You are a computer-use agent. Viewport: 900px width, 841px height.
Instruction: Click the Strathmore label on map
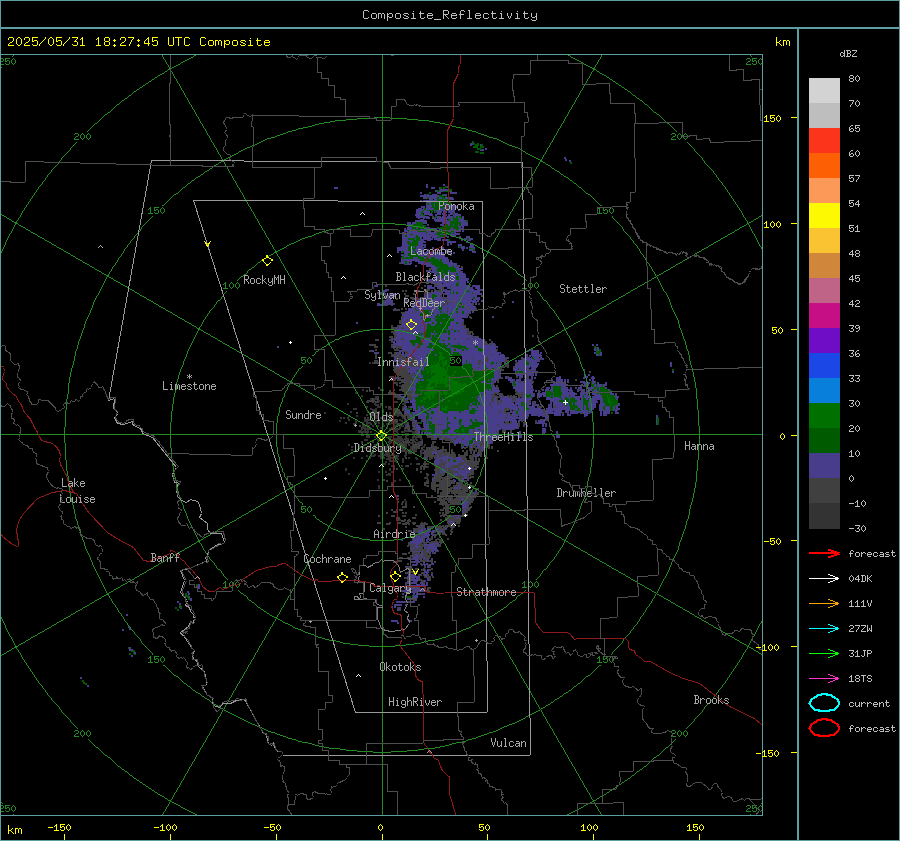tap(486, 592)
